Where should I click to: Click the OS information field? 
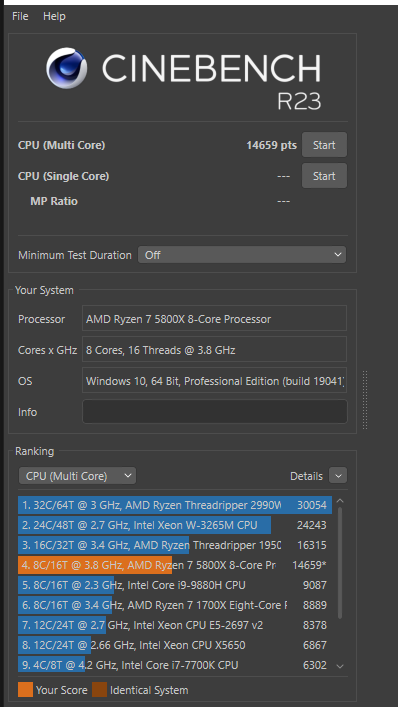[214, 381]
